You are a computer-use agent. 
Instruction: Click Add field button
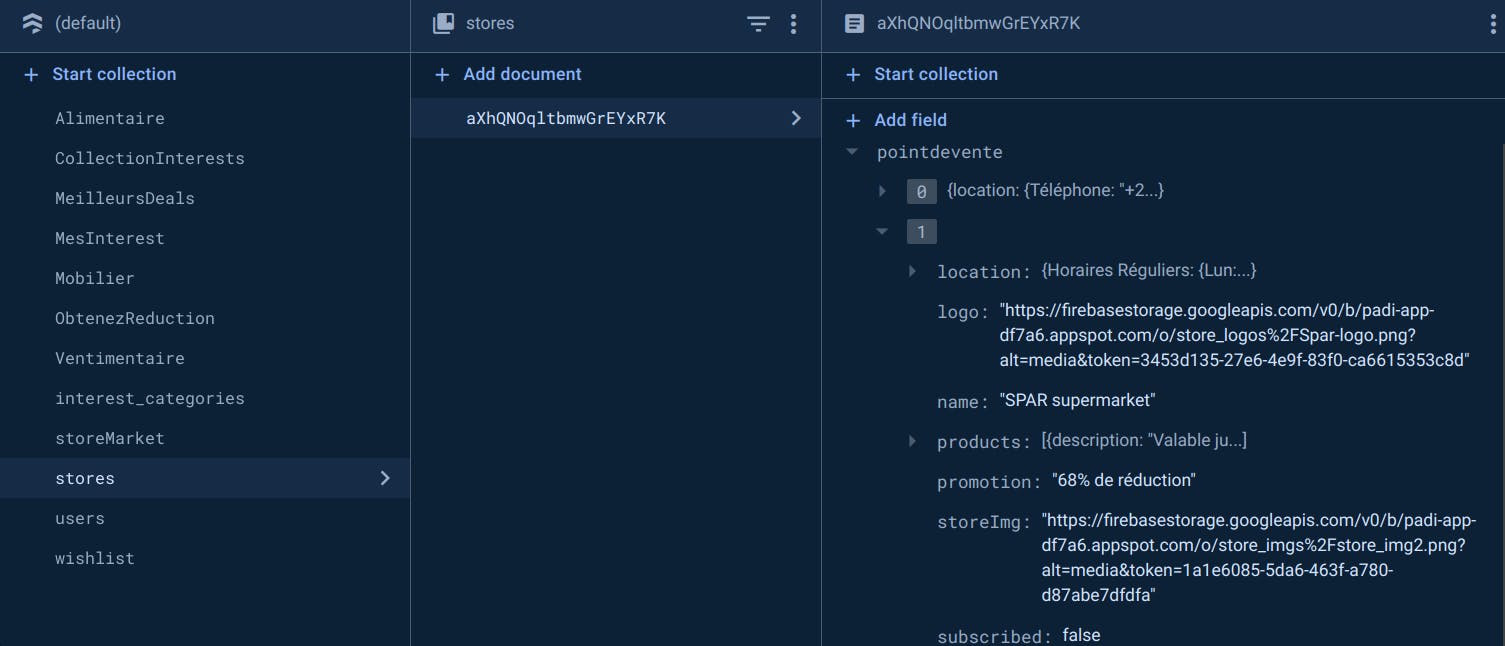coord(910,120)
